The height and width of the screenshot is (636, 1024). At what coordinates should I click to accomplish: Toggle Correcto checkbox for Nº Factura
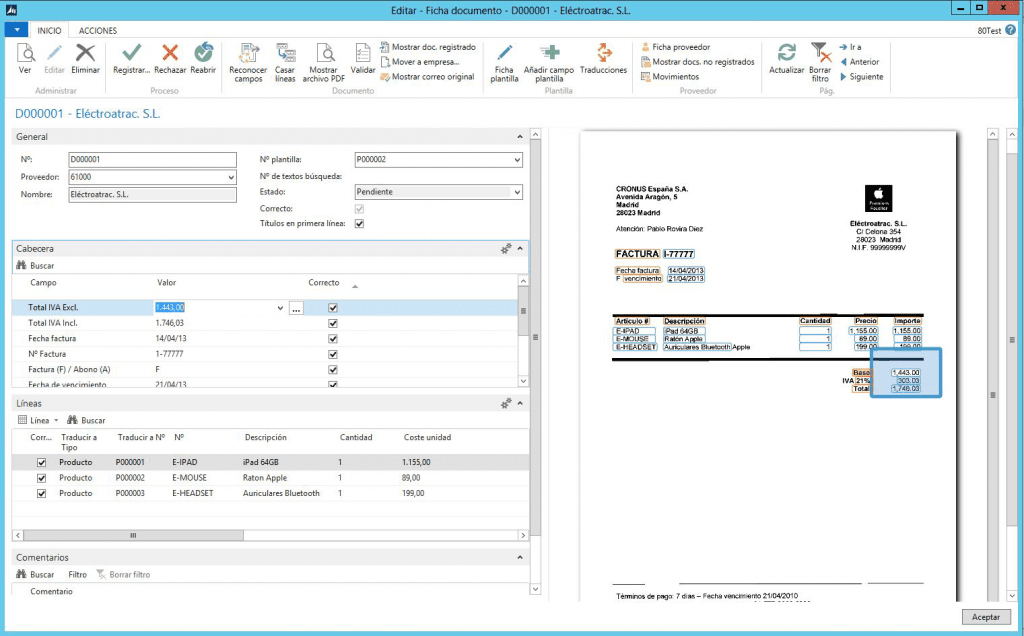click(x=333, y=355)
